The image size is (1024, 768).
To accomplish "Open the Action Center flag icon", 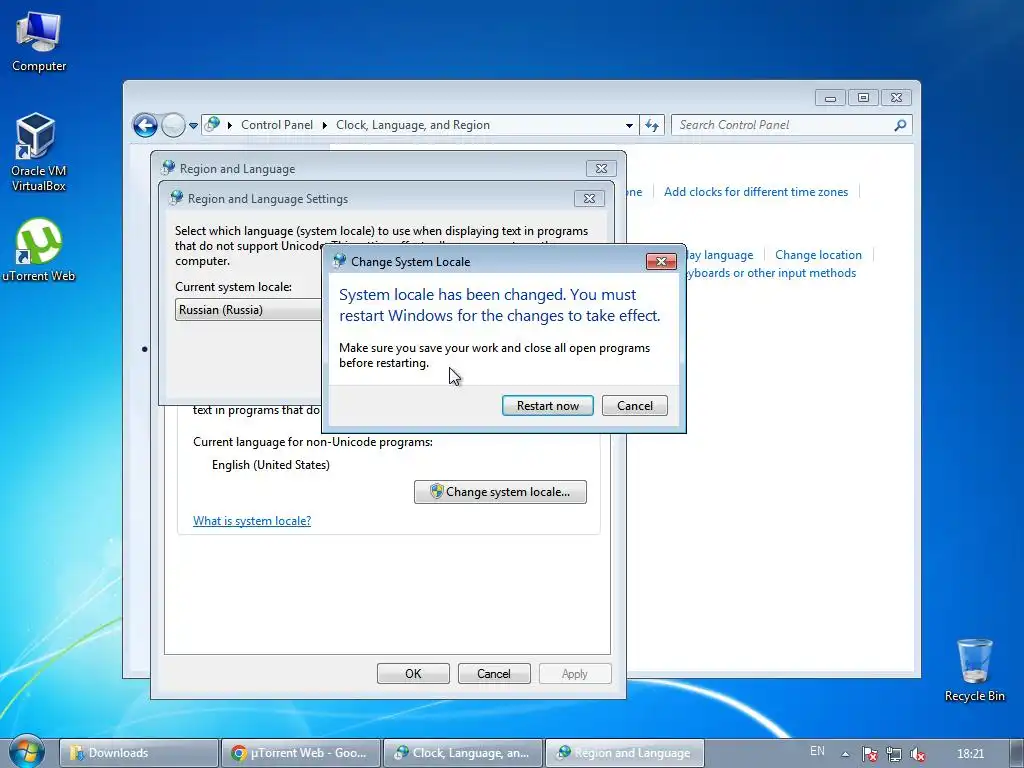I will coord(869,754).
